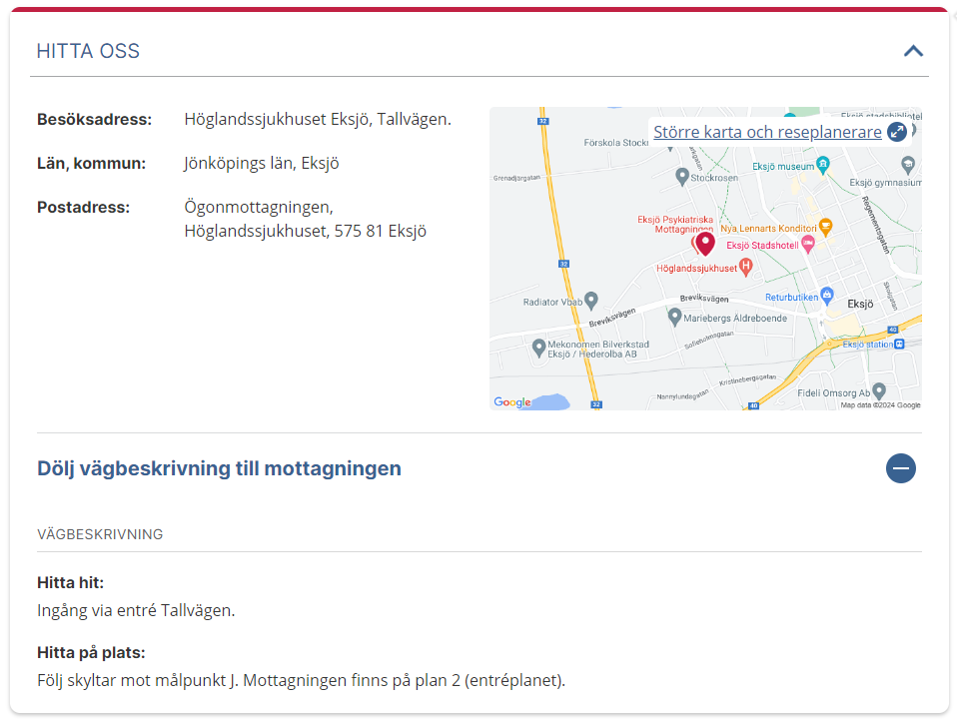957x719 pixels.
Task: Click the VÄGBESKRIVNING subheading
Action: [100, 534]
